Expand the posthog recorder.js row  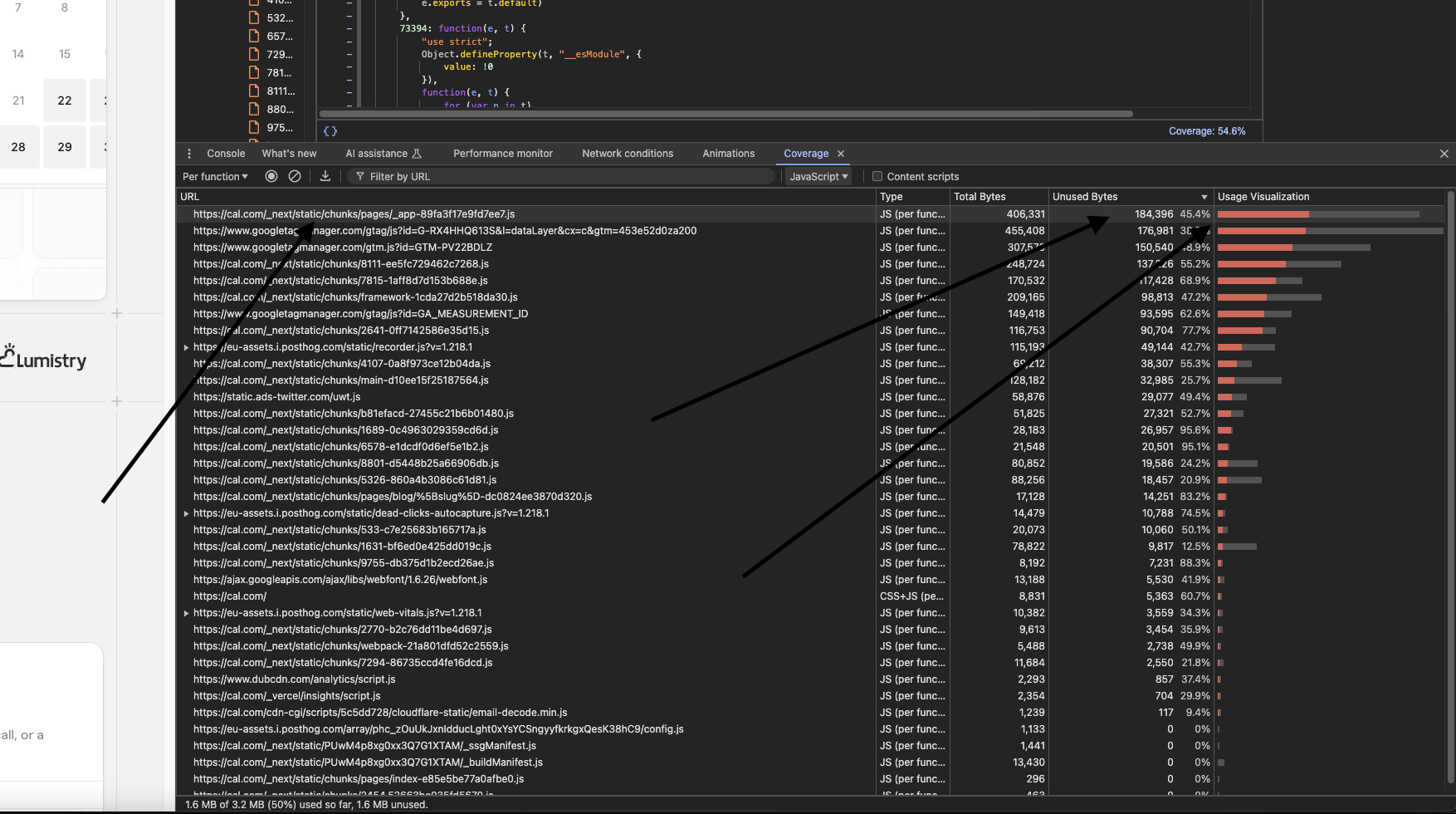point(186,347)
